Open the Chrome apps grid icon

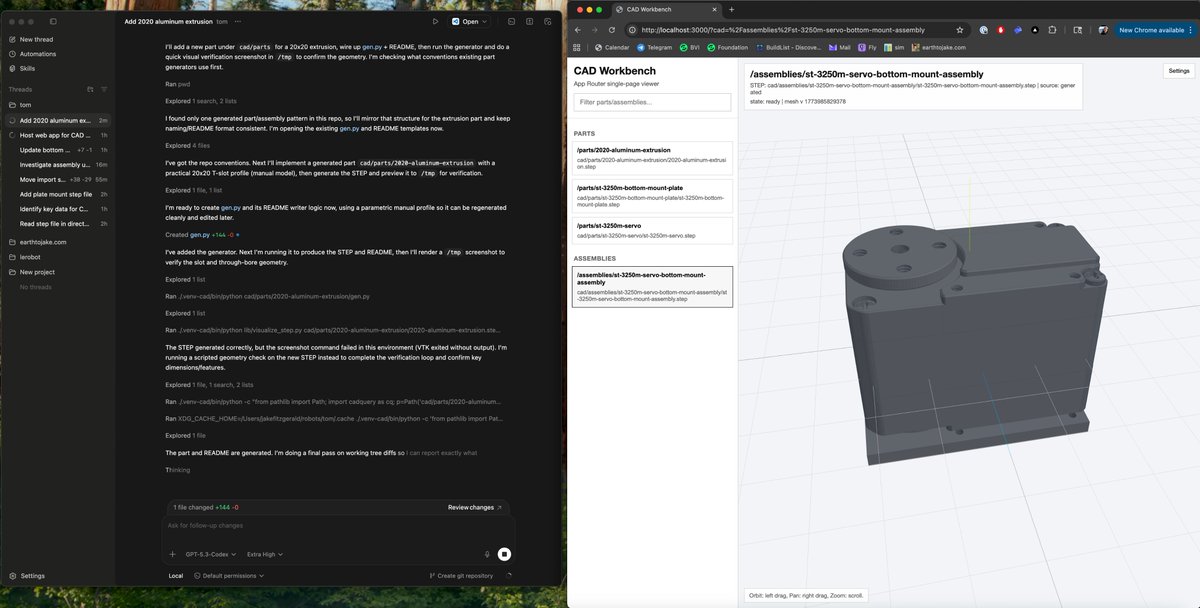tap(577, 47)
